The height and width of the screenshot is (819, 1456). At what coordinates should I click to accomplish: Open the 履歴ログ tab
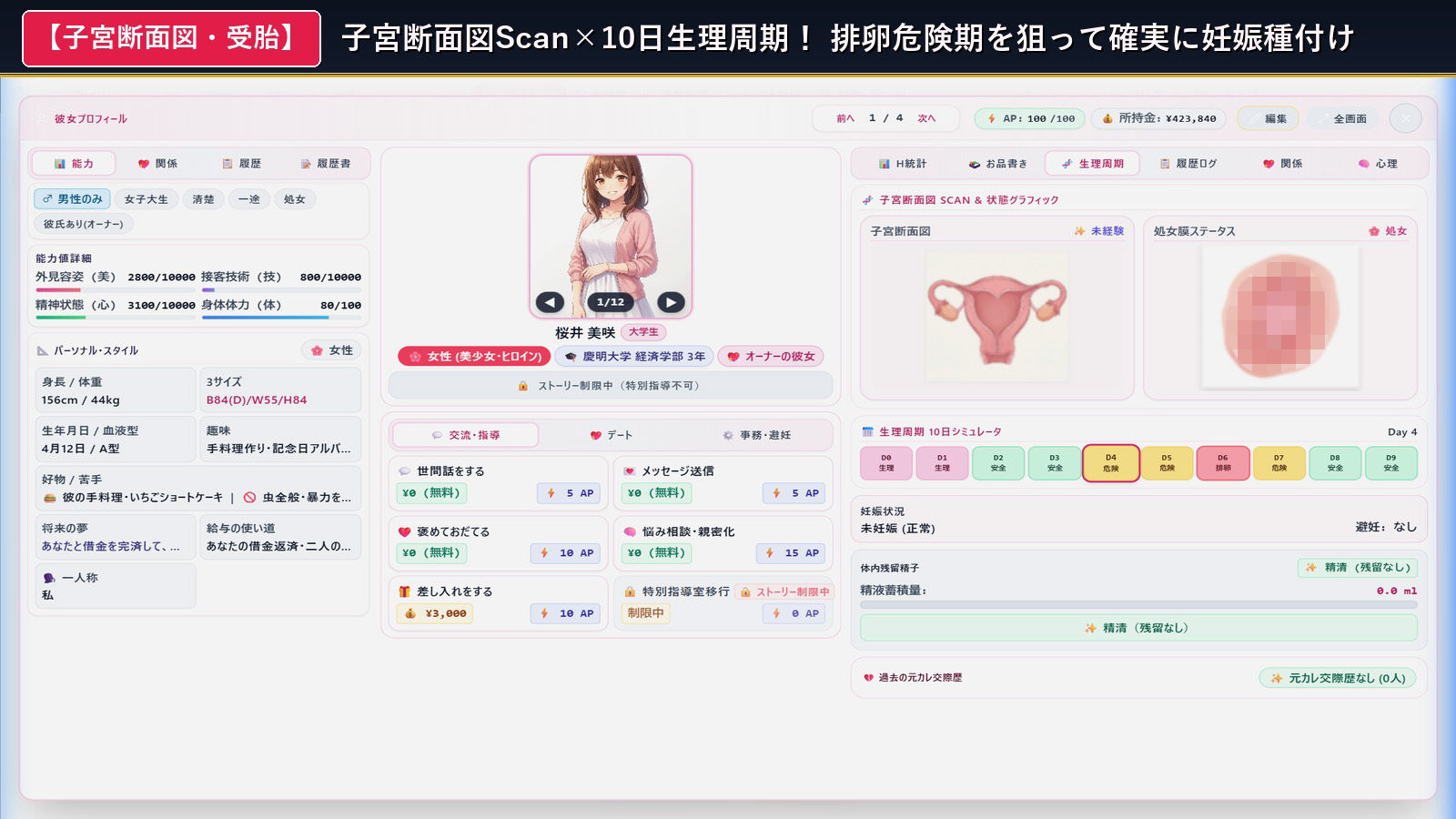point(1188,164)
